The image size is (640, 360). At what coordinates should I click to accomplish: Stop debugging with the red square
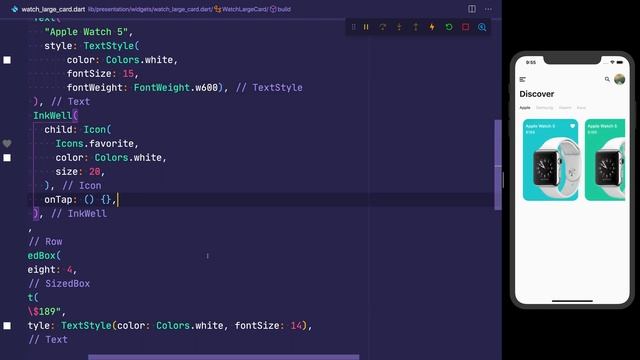point(465,27)
